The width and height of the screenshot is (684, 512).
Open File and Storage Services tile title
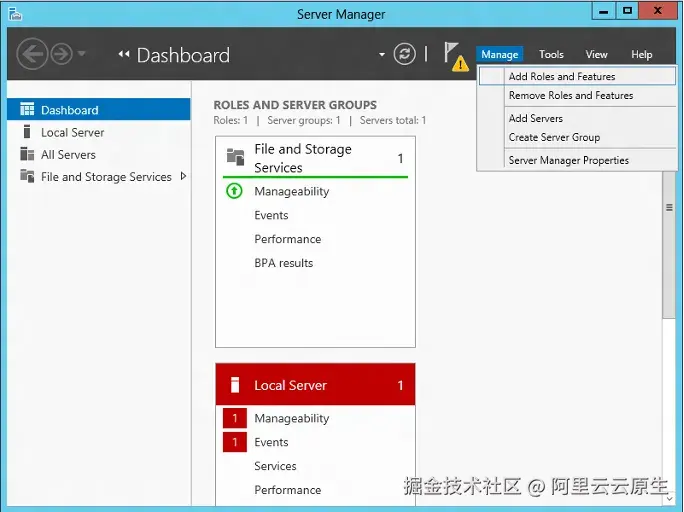[303, 158]
